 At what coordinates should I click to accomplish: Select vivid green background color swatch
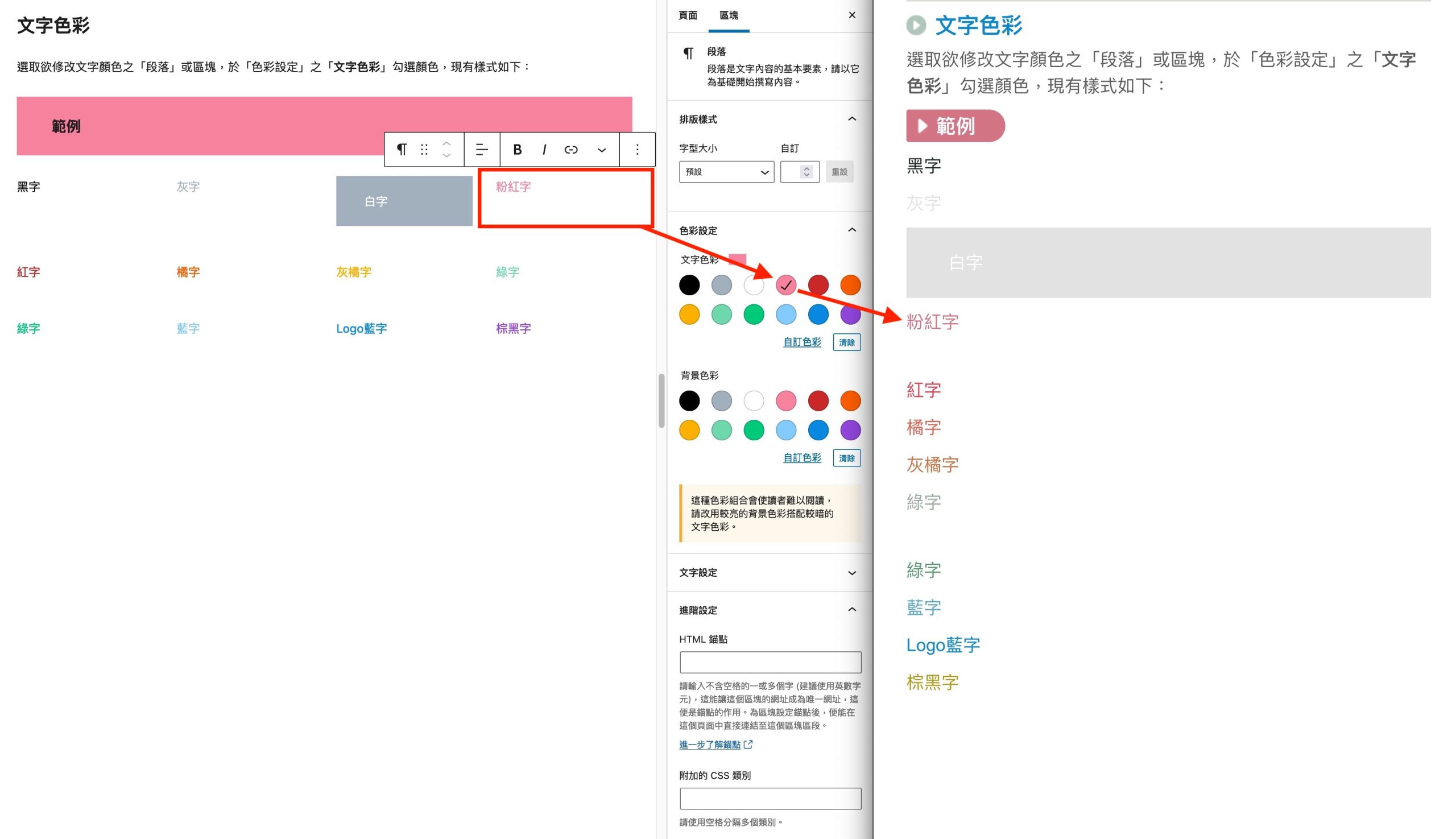pyautogui.click(x=754, y=430)
